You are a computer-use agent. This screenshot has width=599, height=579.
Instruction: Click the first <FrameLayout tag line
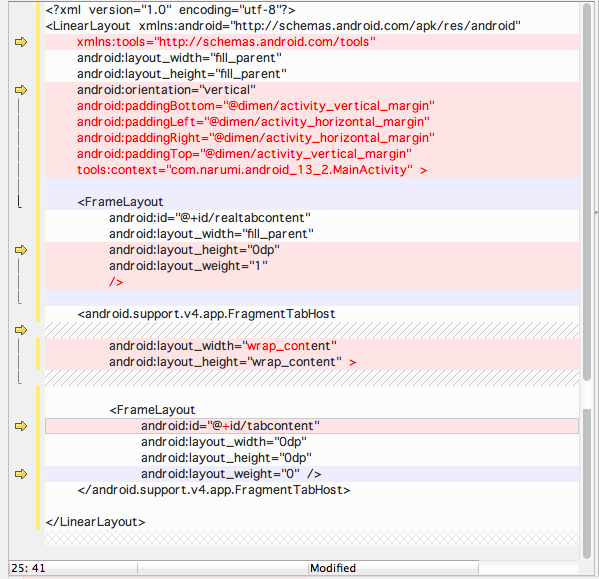(120, 202)
